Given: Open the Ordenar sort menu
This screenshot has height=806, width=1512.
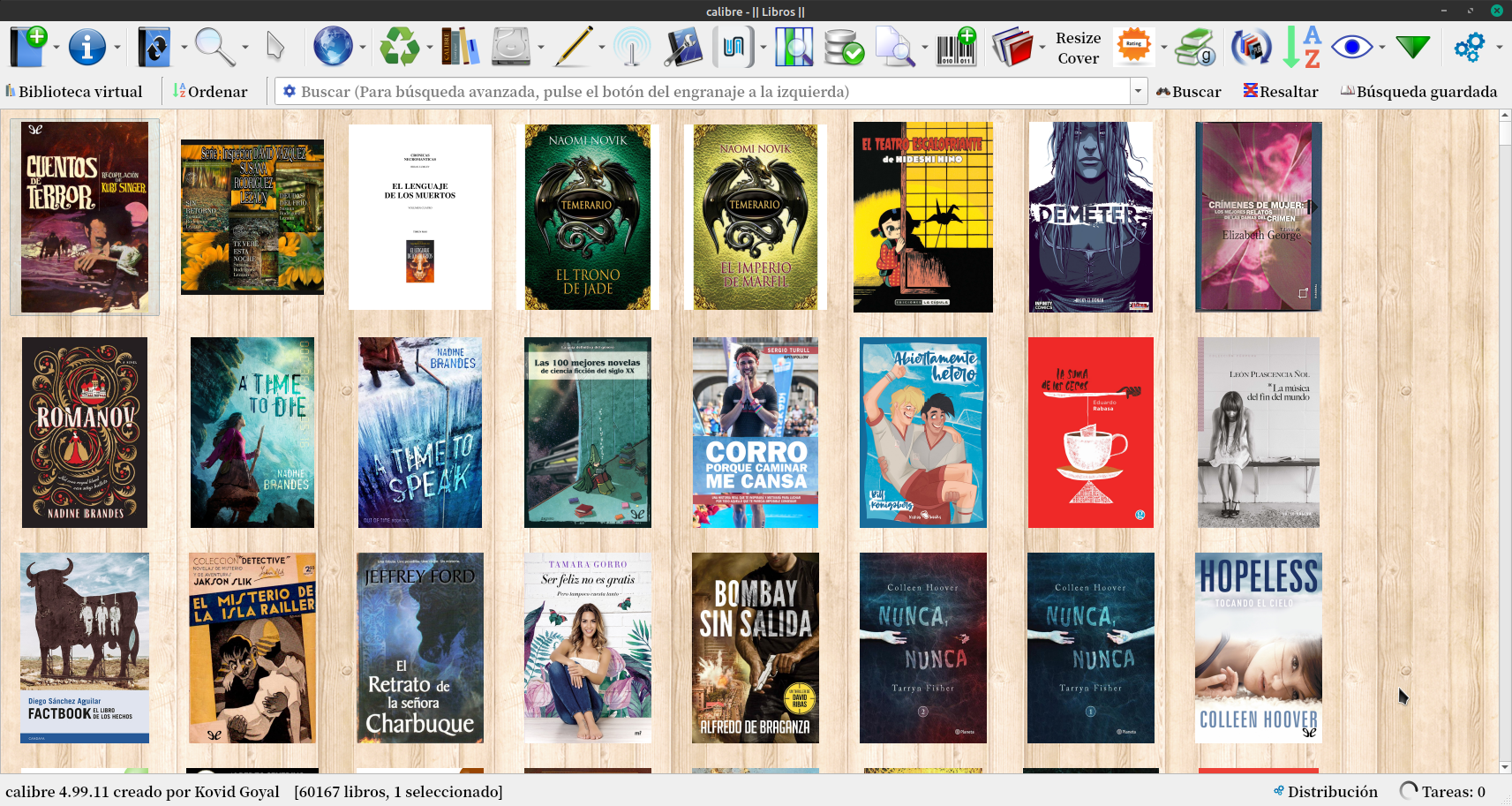Looking at the screenshot, I should click(x=210, y=91).
